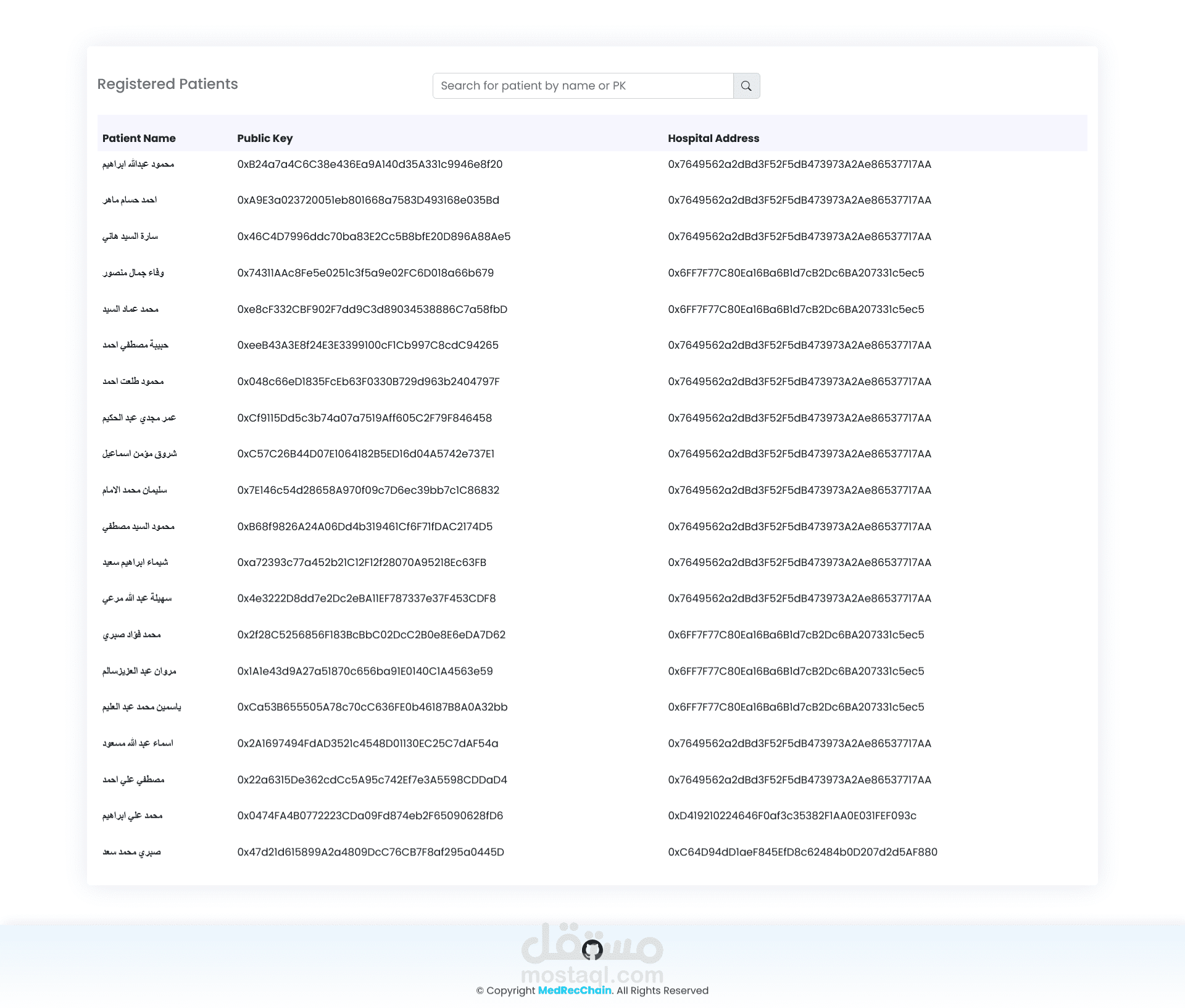Click the Hospital Address column header
This screenshot has width=1185, height=1008.
tap(713, 138)
